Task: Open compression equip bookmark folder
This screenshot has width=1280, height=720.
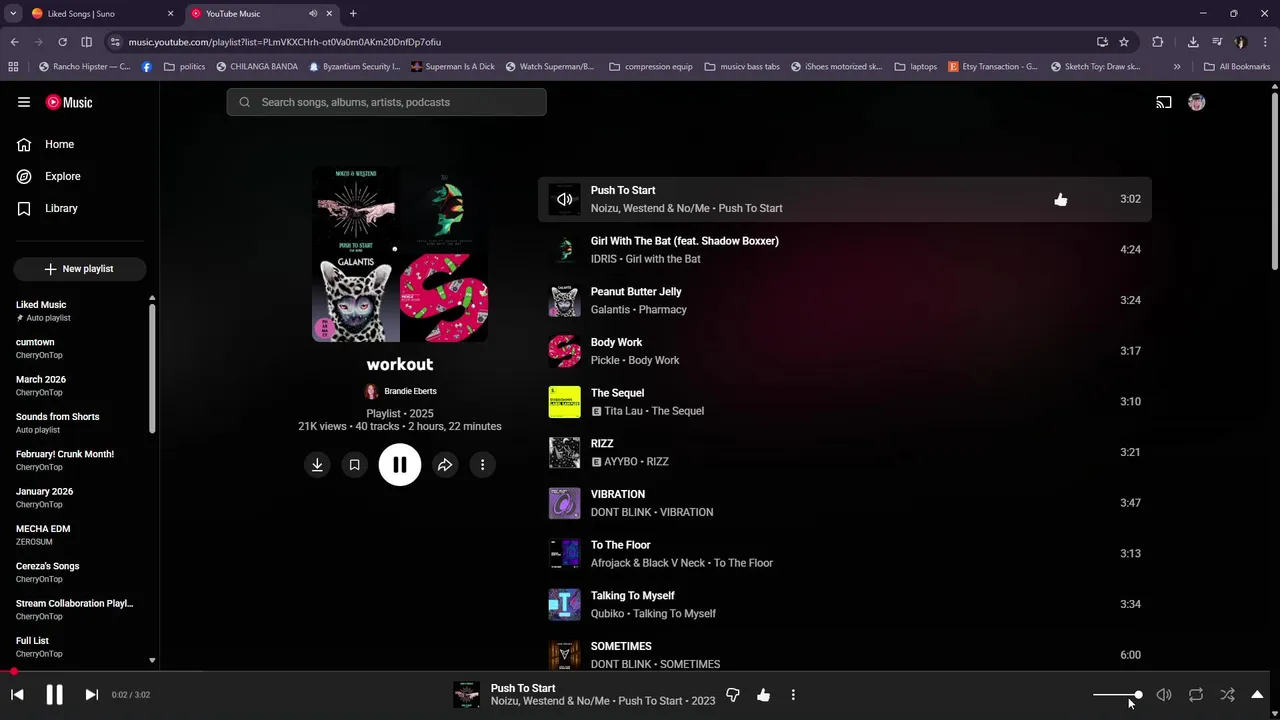Action: (650, 67)
